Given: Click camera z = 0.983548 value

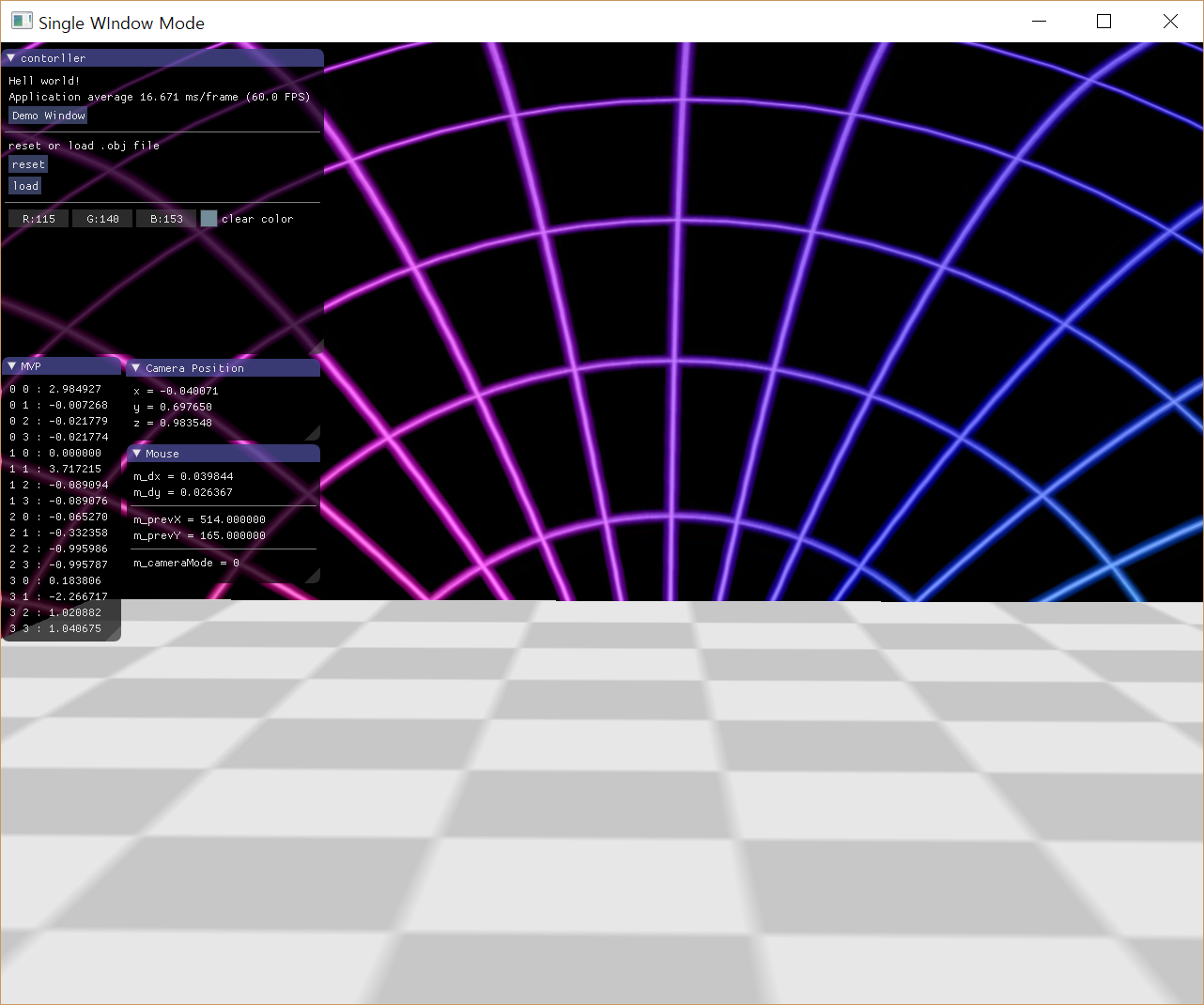Looking at the screenshot, I should click(x=173, y=423).
